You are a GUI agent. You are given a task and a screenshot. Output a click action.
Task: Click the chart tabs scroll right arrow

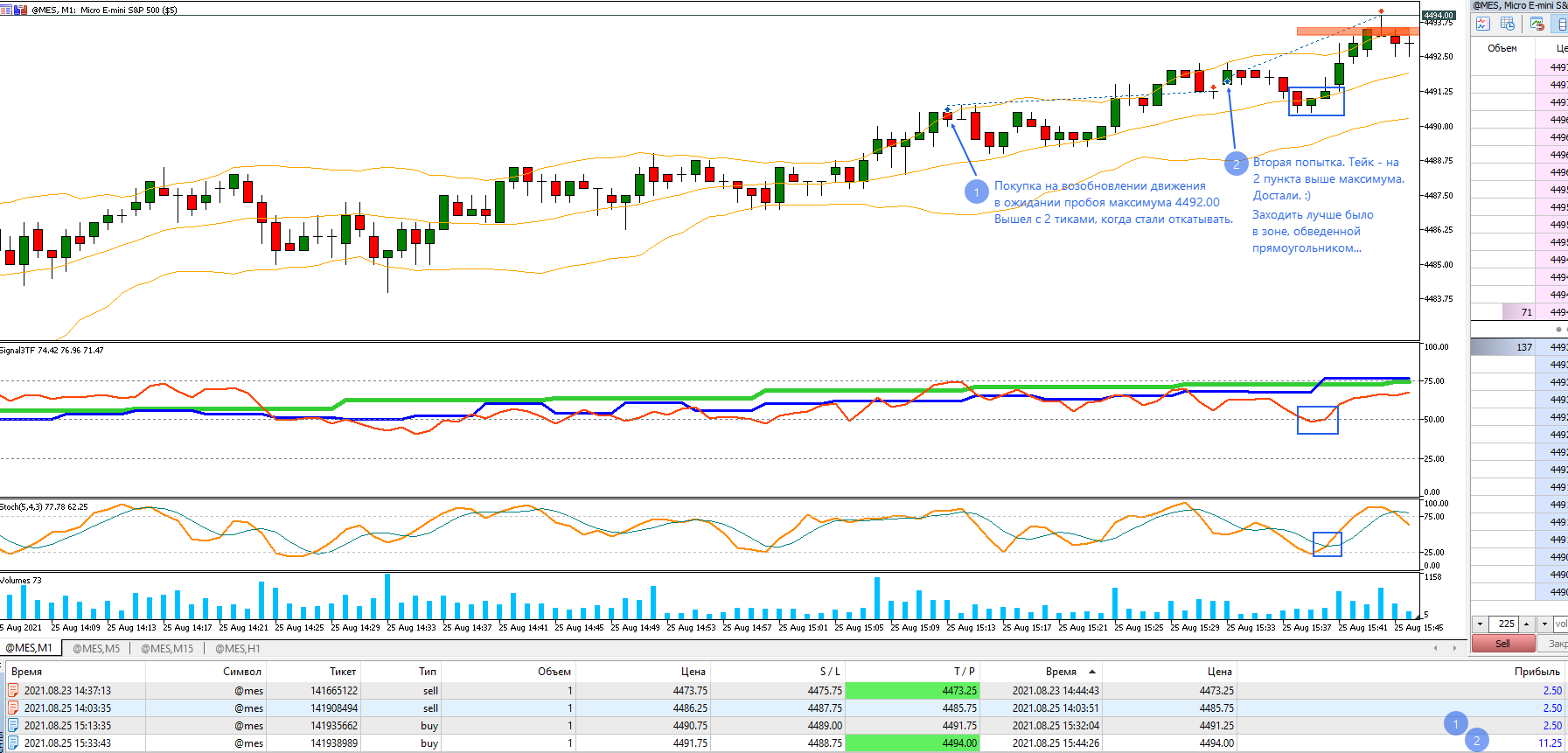click(x=1454, y=648)
